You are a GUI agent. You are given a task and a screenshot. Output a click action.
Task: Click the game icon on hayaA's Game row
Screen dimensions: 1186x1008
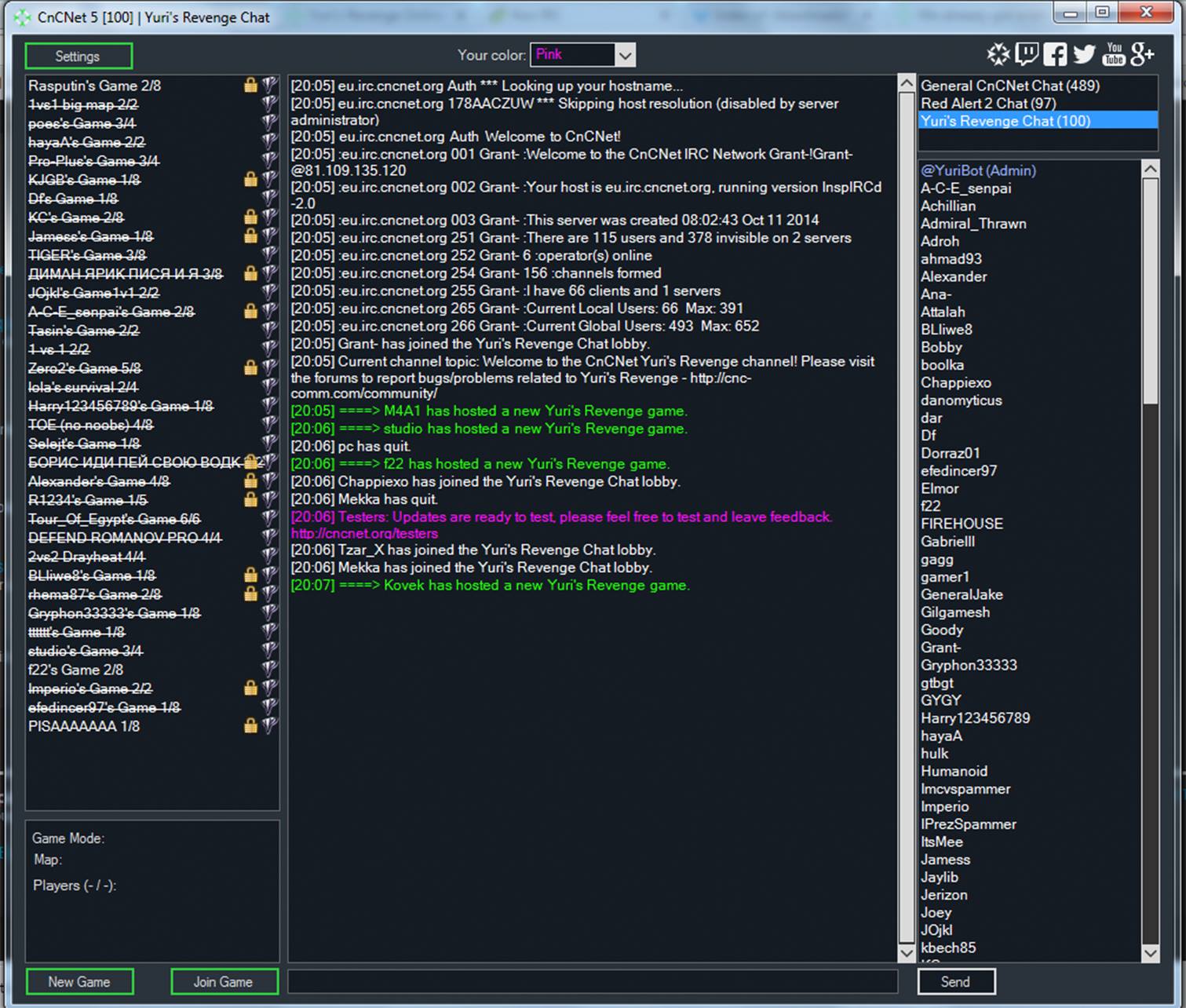click(269, 141)
